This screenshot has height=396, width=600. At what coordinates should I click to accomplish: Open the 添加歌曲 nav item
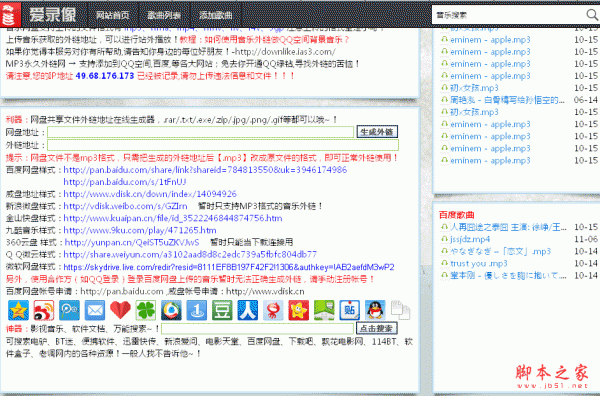tap(215, 15)
